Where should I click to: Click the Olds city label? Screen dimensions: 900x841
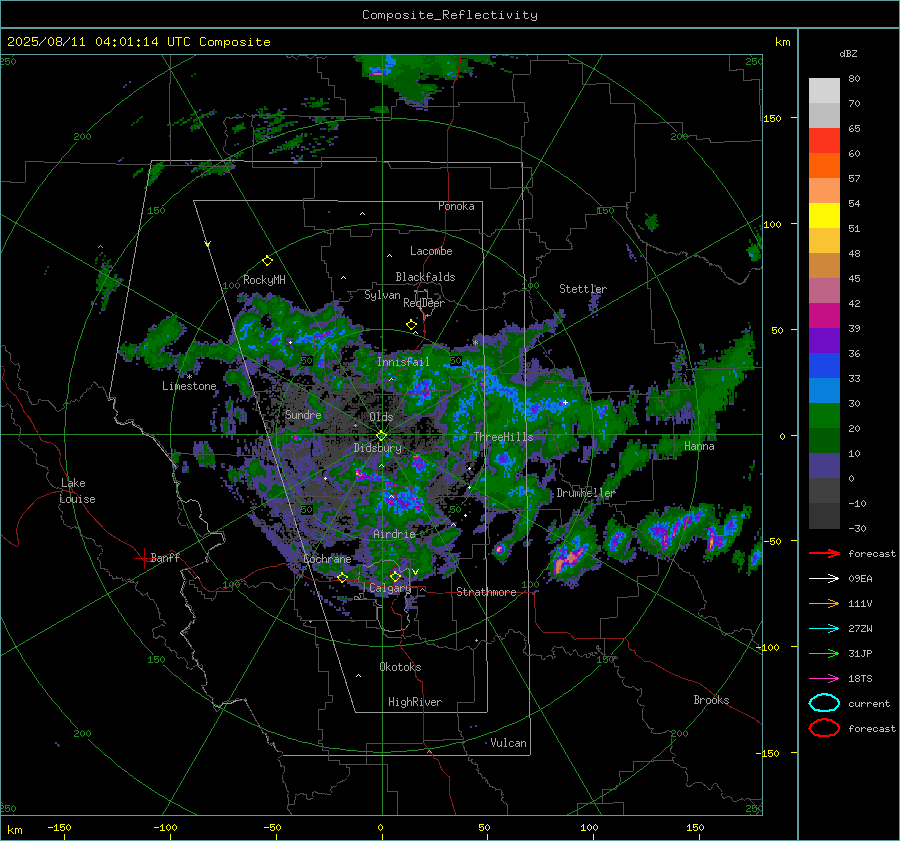click(x=382, y=417)
